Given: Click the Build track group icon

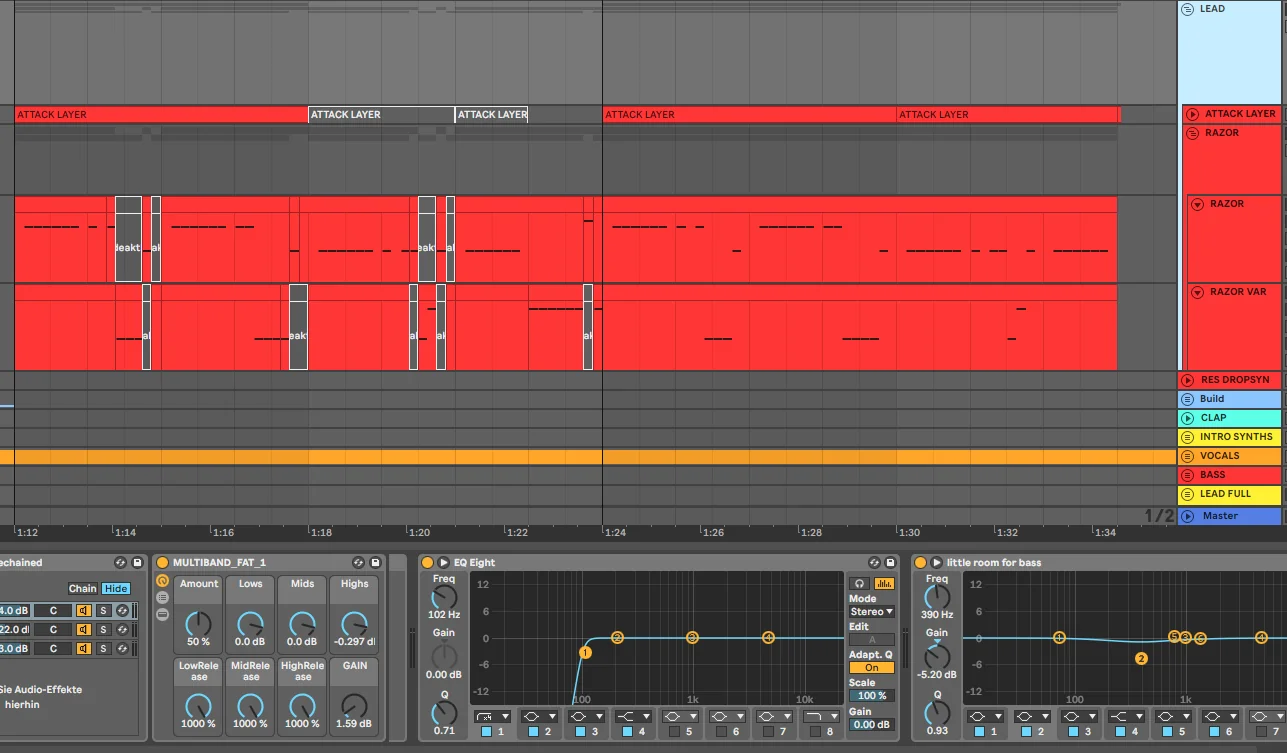Looking at the screenshot, I should coord(1187,399).
